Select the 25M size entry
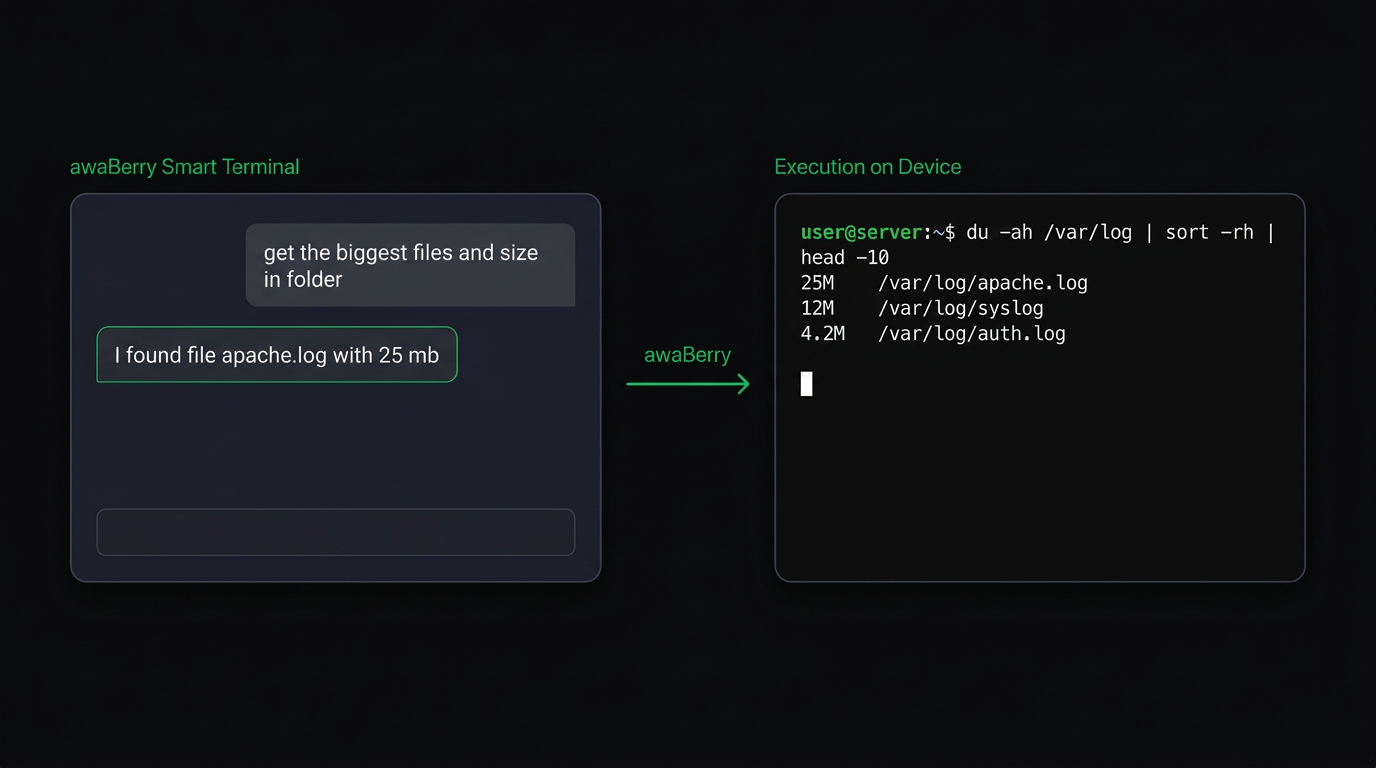 click(817, 282)
